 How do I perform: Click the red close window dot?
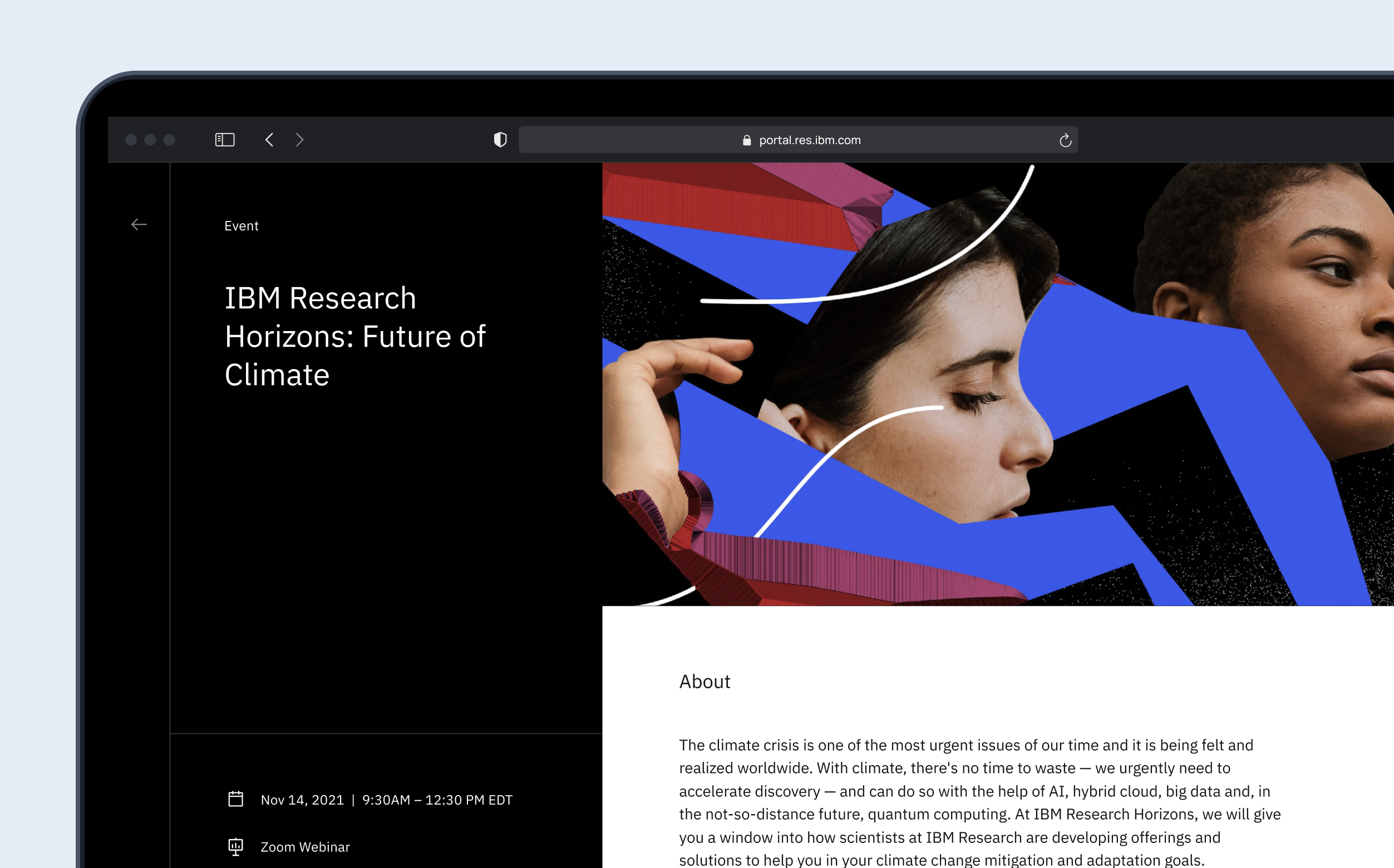tap(131, 140)
